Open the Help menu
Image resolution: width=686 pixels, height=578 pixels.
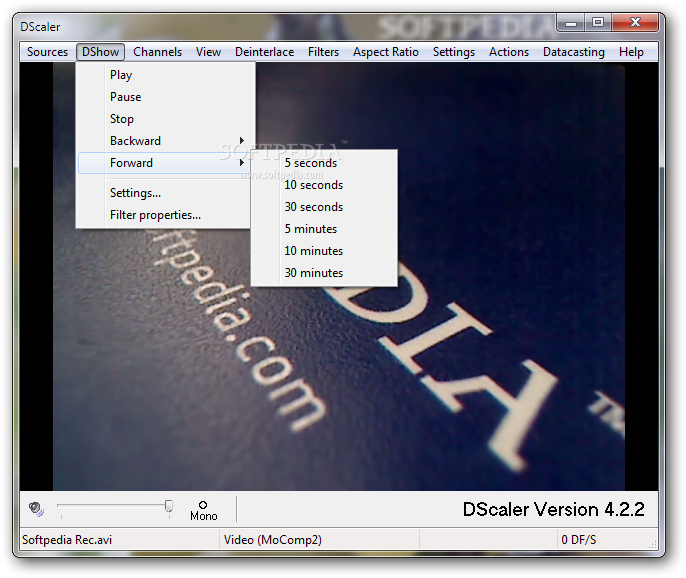pyautogui.click(x=631, y=52)
